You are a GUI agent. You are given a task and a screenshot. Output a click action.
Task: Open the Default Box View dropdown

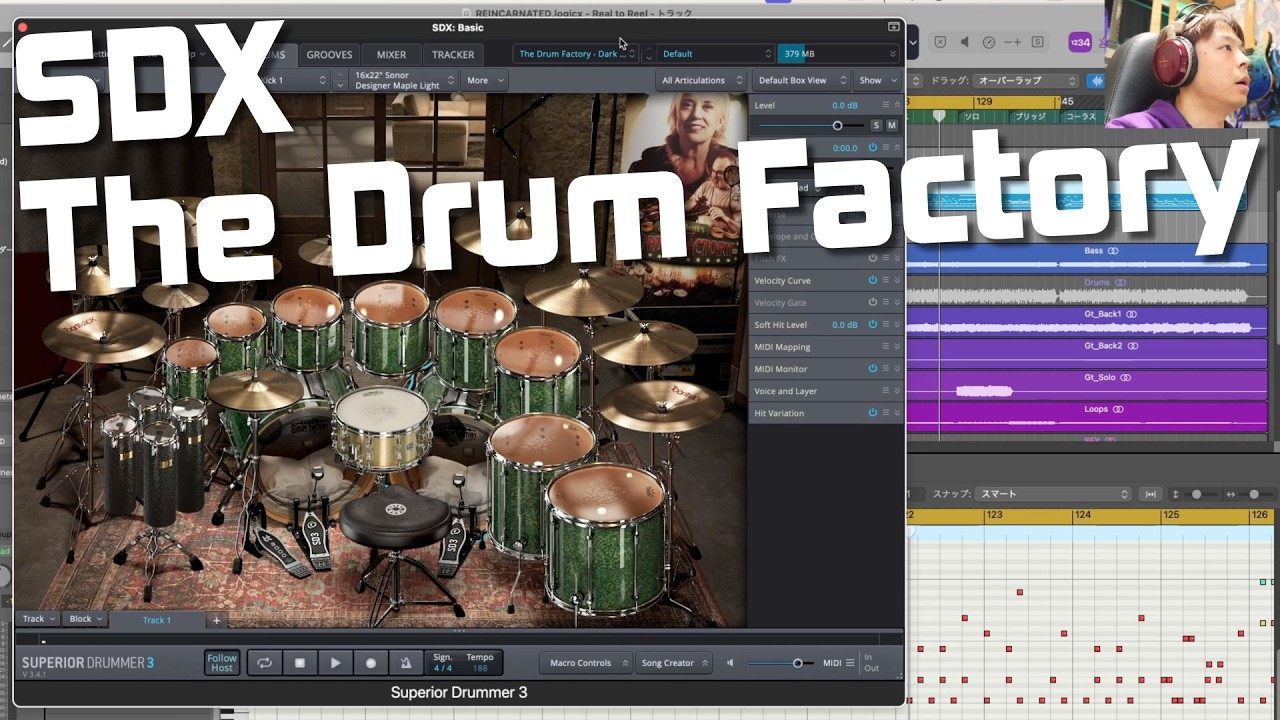[801, 80]
